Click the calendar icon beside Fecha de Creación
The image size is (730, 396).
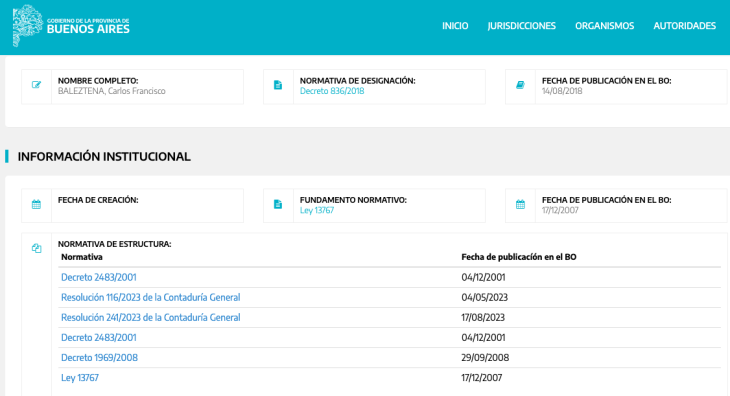click(x=36, y=204)
